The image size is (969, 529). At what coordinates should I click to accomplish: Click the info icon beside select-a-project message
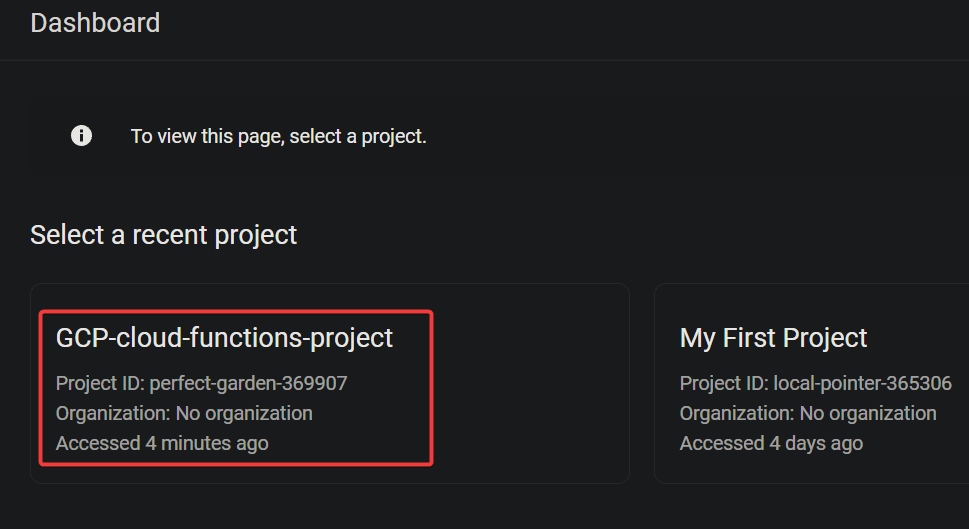click(x=82, y=135)
